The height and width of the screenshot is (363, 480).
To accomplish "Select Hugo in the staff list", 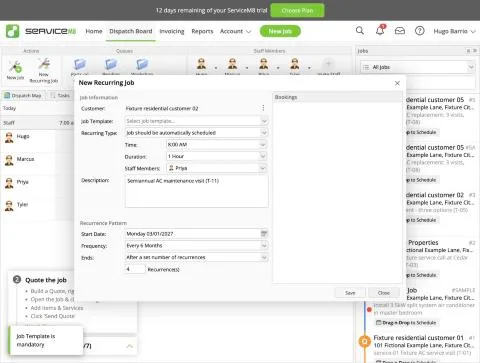I will 27,136.
